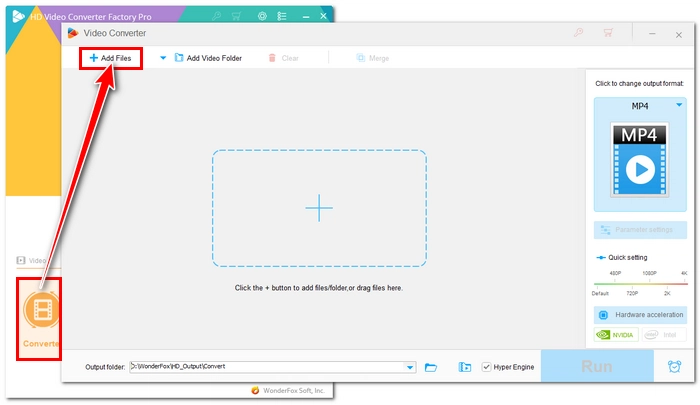The image size is (700, 405).
Task: Click the plus sign in drop area
Action: [319, 208]
